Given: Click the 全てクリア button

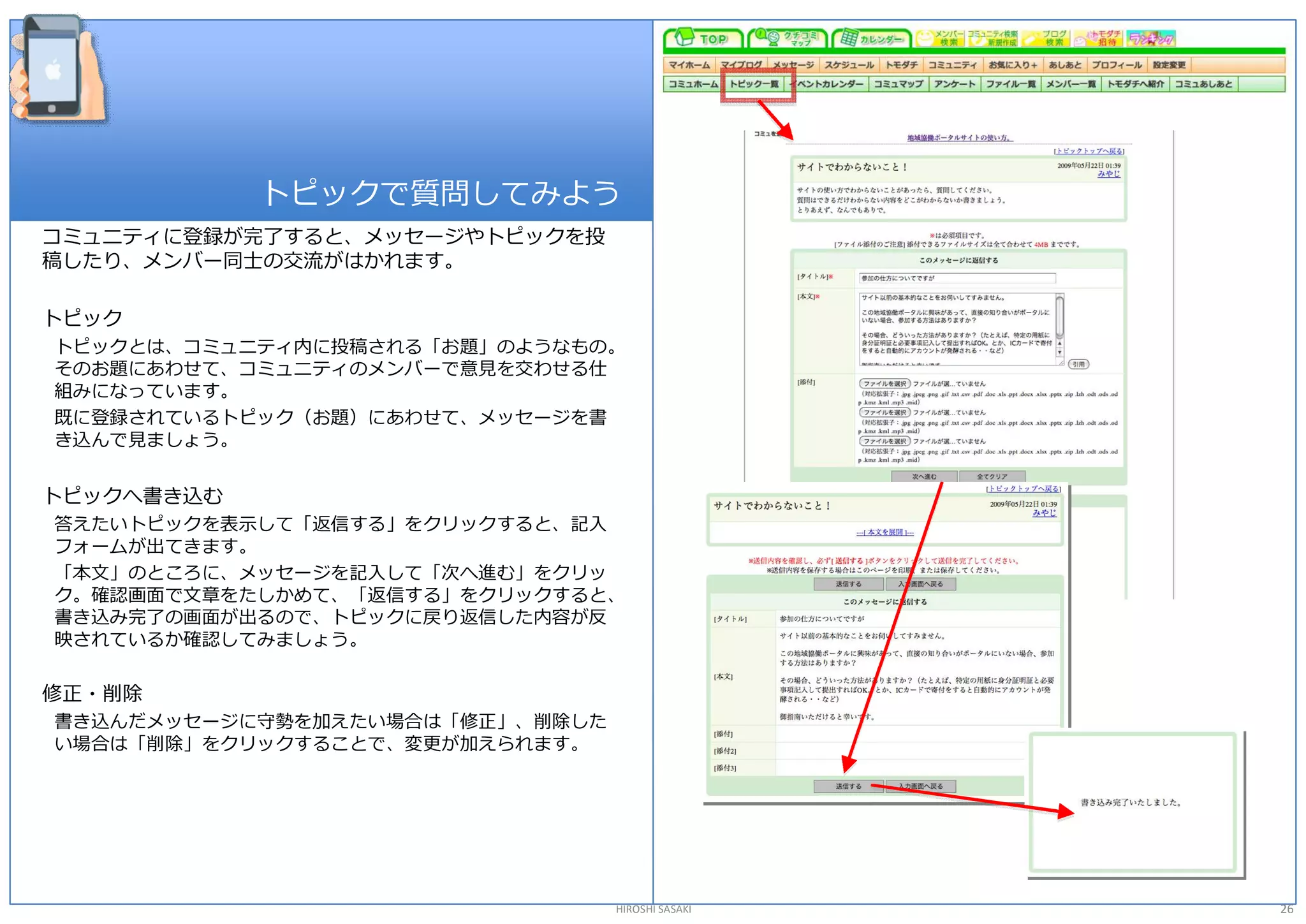Looking at the screenshot, I should click(992, 476).
